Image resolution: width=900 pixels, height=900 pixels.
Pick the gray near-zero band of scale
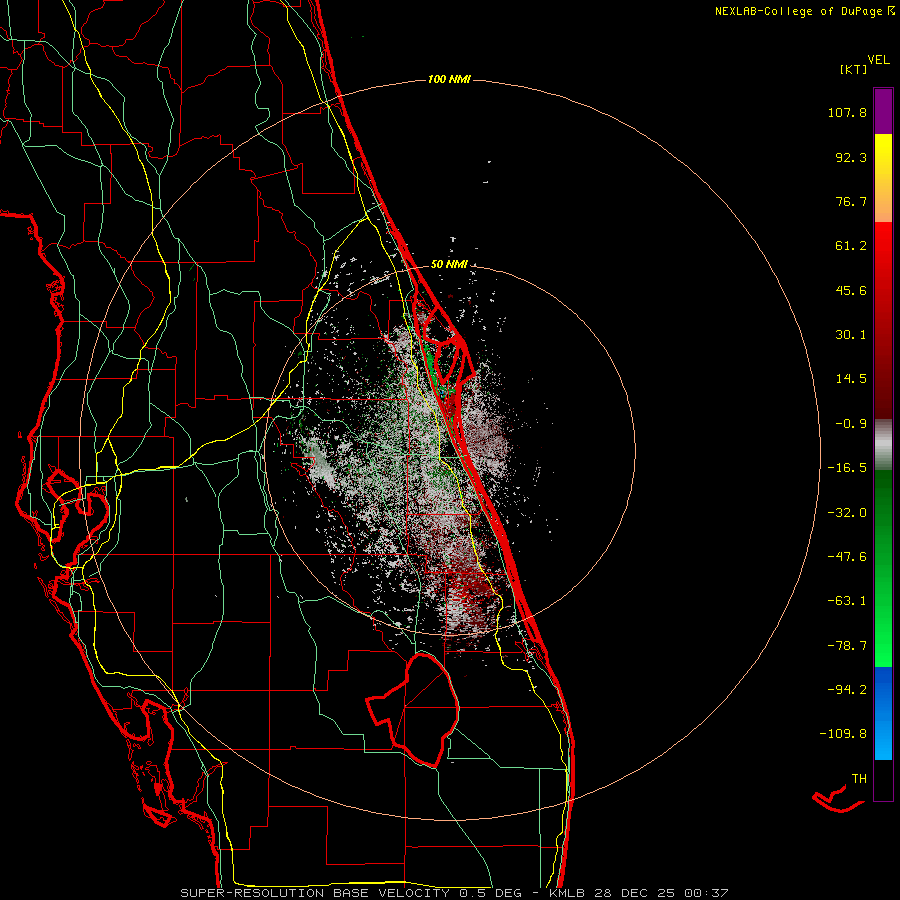point(883,443)
